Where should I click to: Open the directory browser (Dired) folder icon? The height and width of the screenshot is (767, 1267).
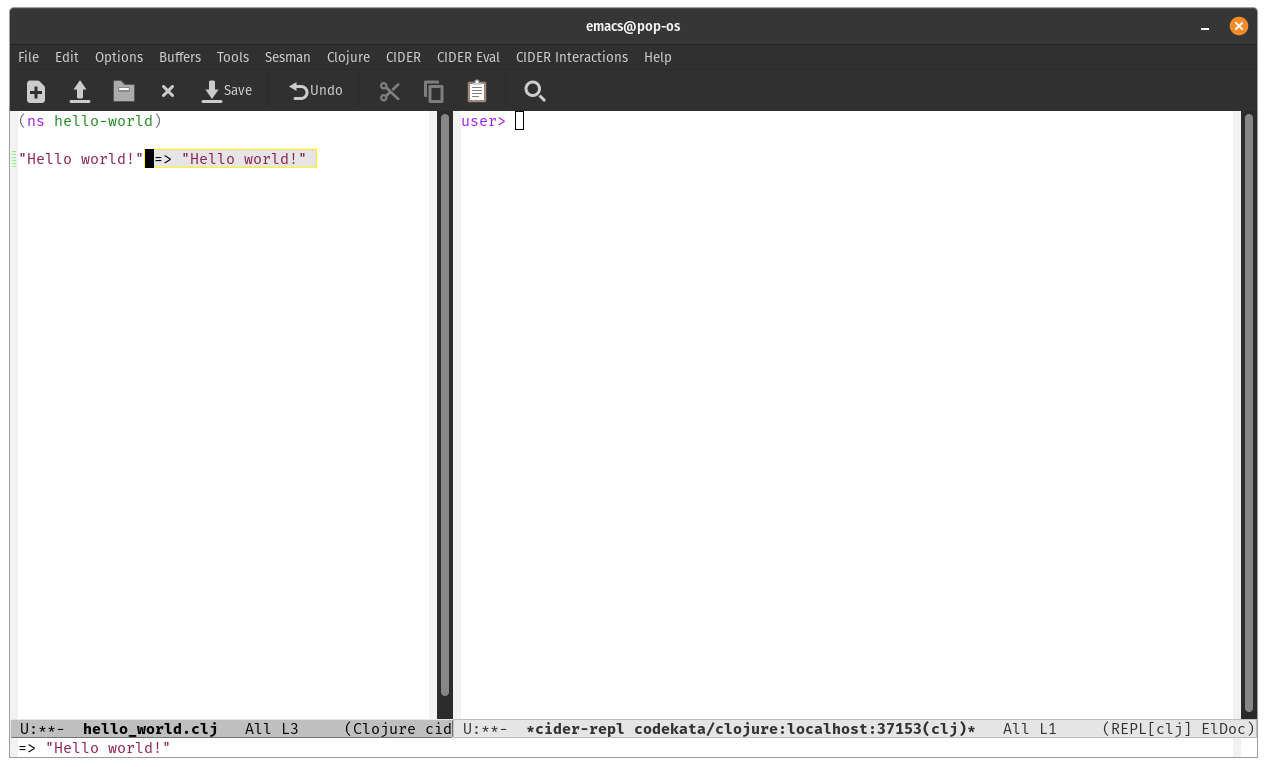point(124,91)
